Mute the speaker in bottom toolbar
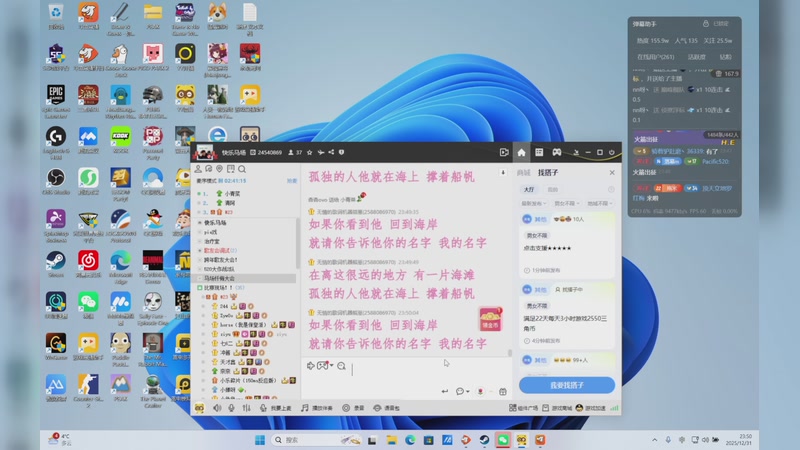 pos(217,408)
